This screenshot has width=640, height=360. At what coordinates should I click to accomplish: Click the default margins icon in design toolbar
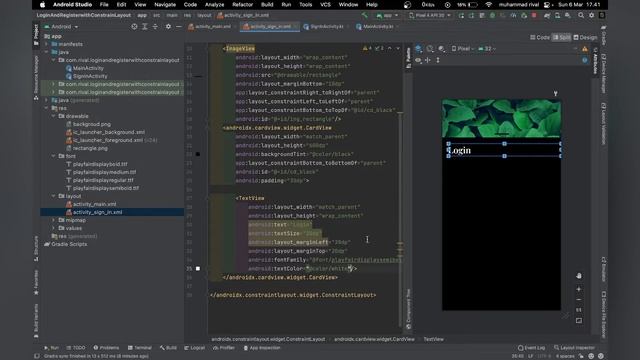438,60
